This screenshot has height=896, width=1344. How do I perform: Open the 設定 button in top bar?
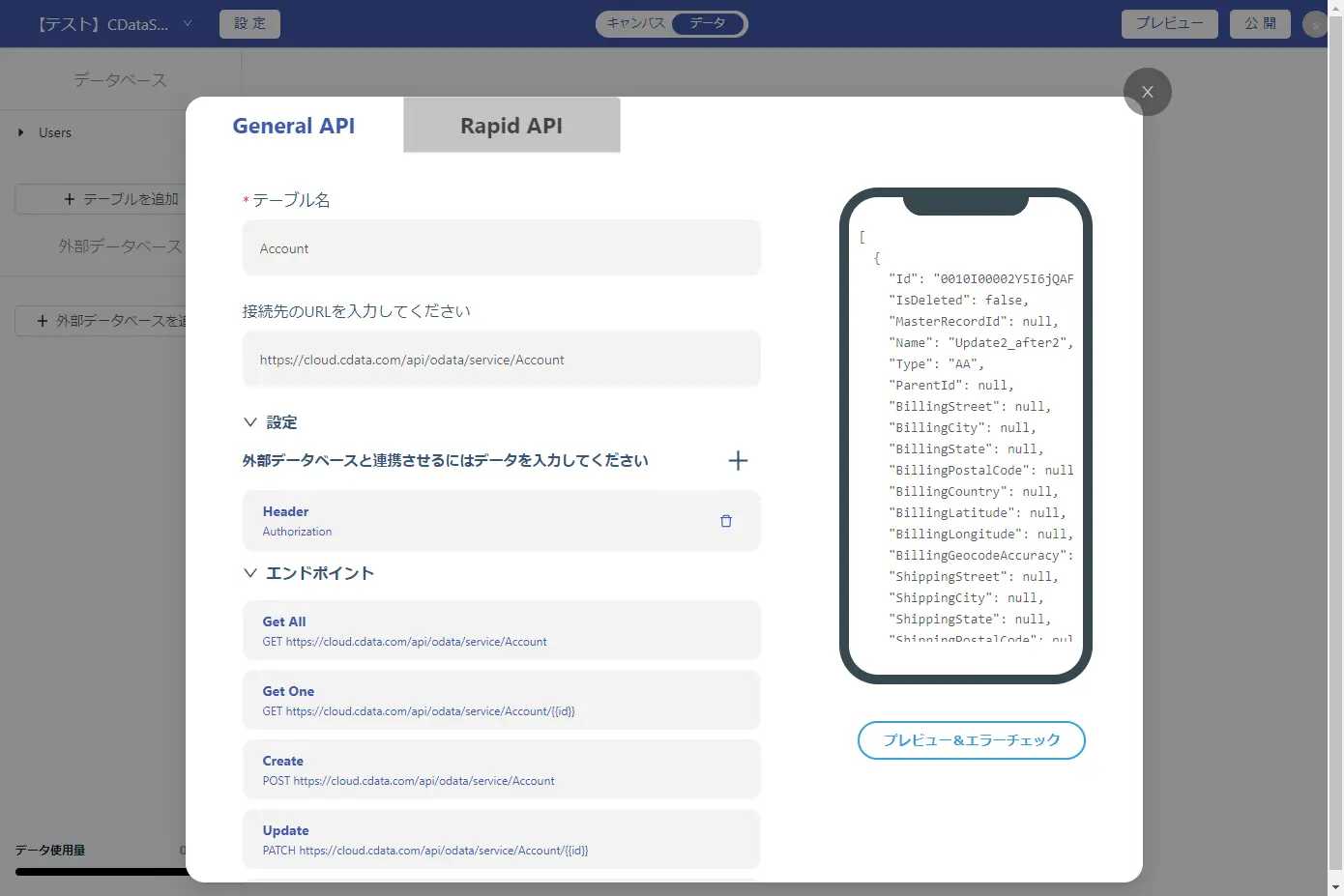pos(249,24)
